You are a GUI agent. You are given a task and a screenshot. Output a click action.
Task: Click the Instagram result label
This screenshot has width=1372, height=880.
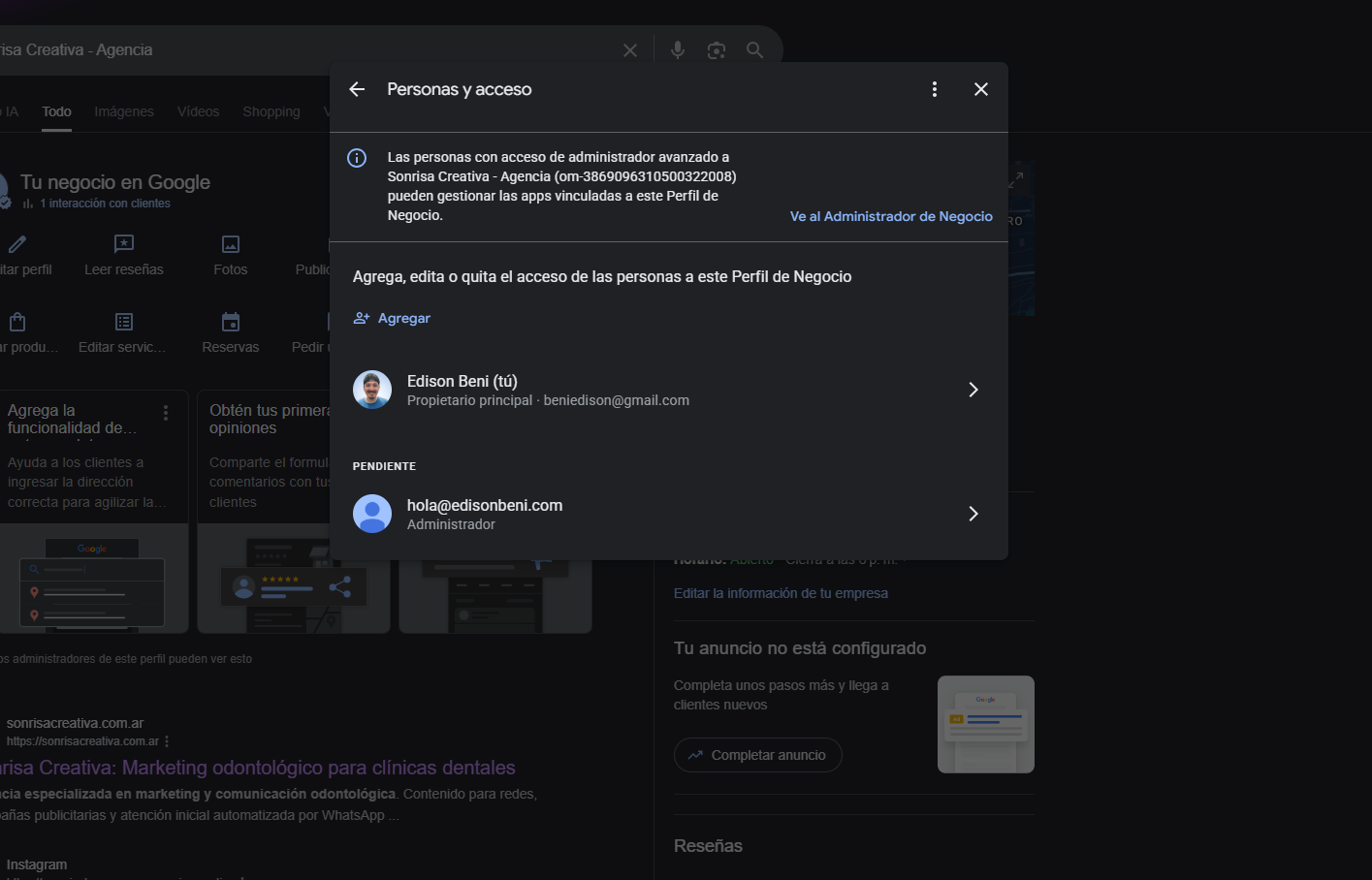[x=37, y=864]
